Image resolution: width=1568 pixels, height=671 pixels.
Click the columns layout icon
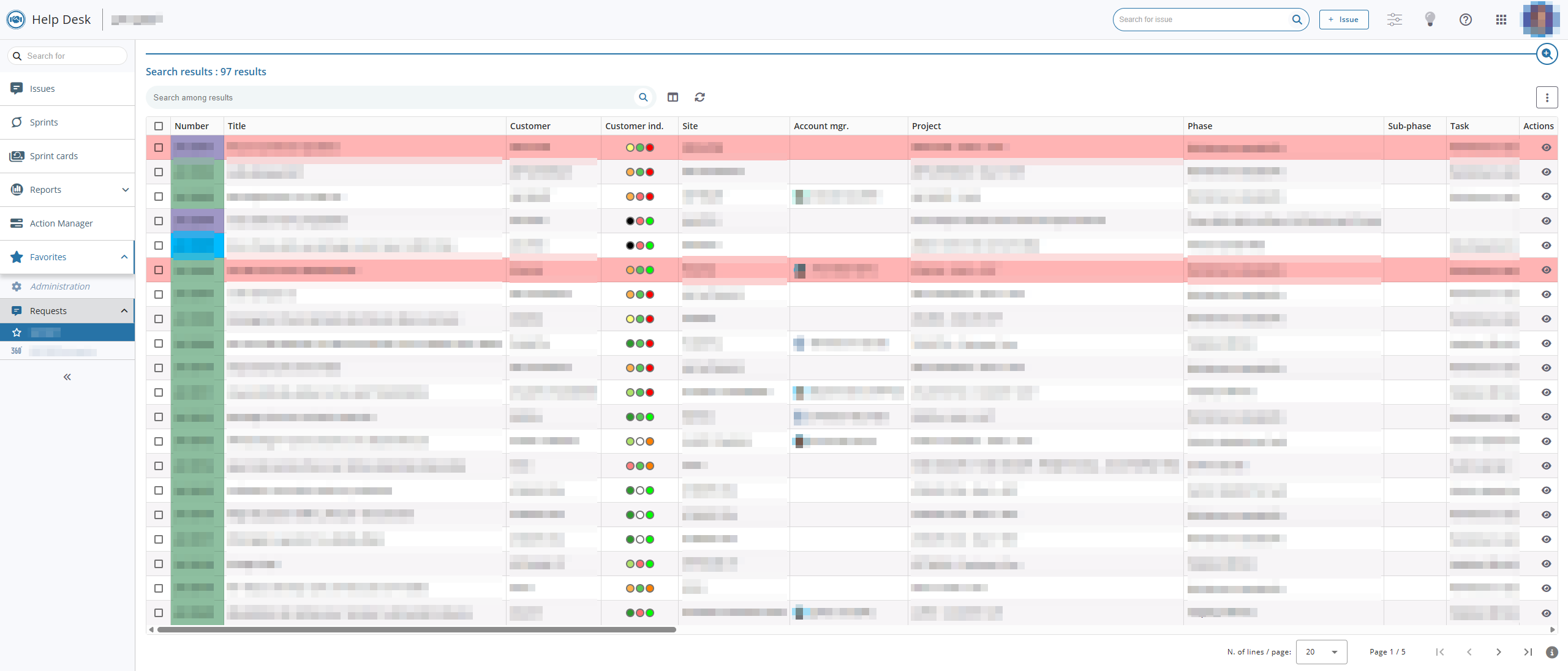point(673,97)
